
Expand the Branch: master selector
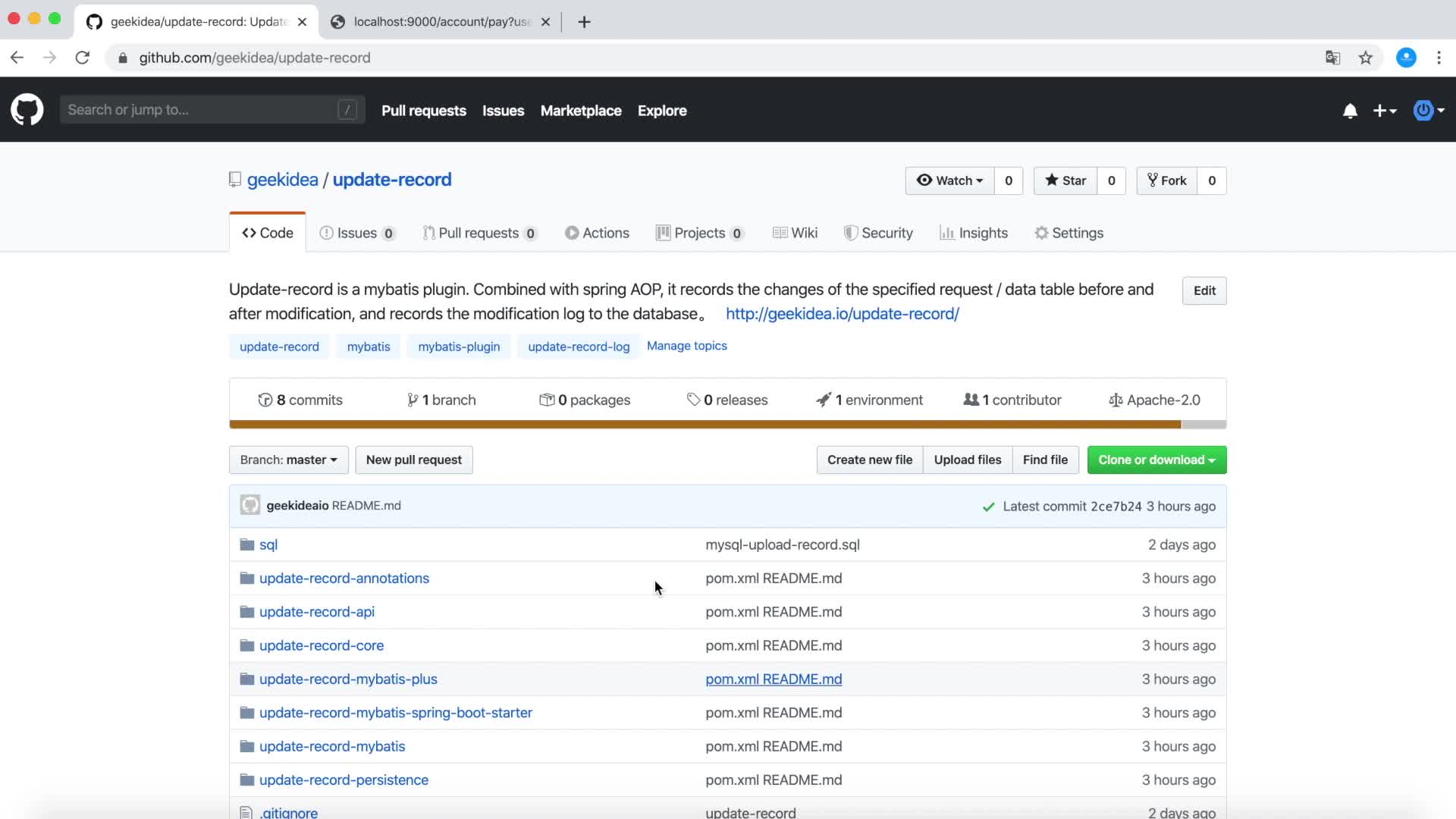click(x=288, y=460)
